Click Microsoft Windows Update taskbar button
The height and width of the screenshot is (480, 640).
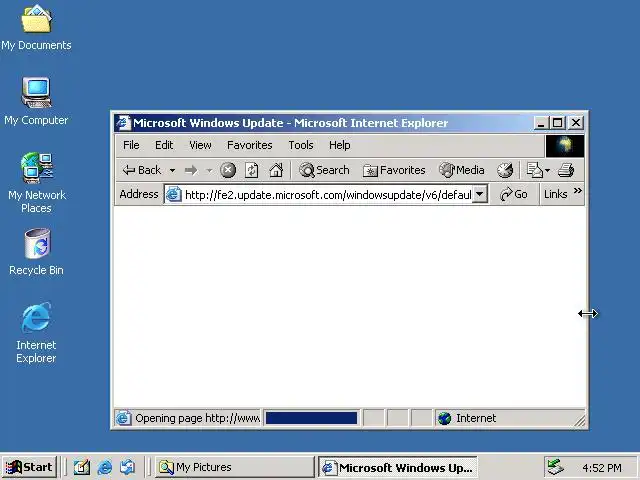pyautogui.click(x=398, y=467)
